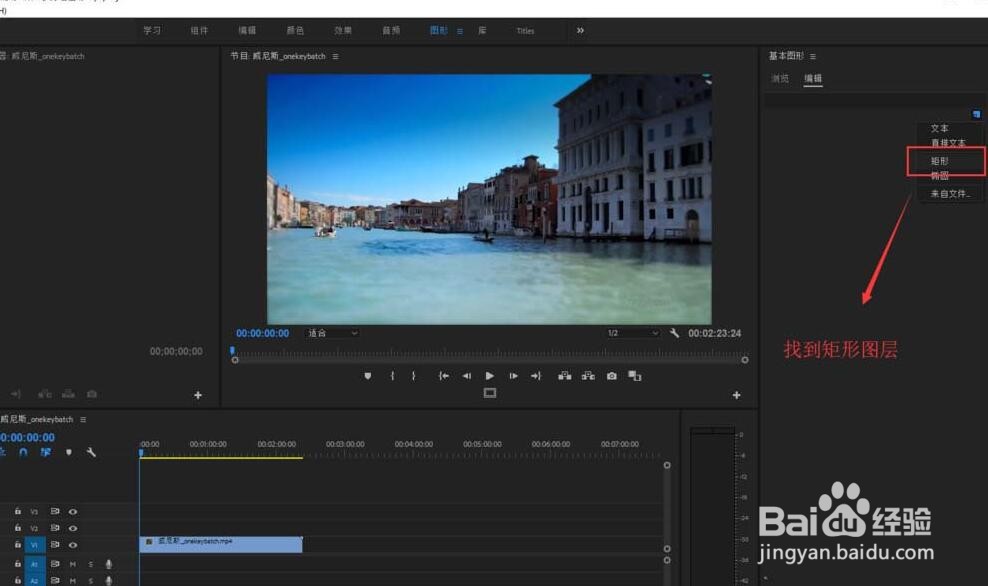Switch to the 颜色 workspace
Image resolution: width=988 pixels, height=586 pixels.
[x=295, y=30]
